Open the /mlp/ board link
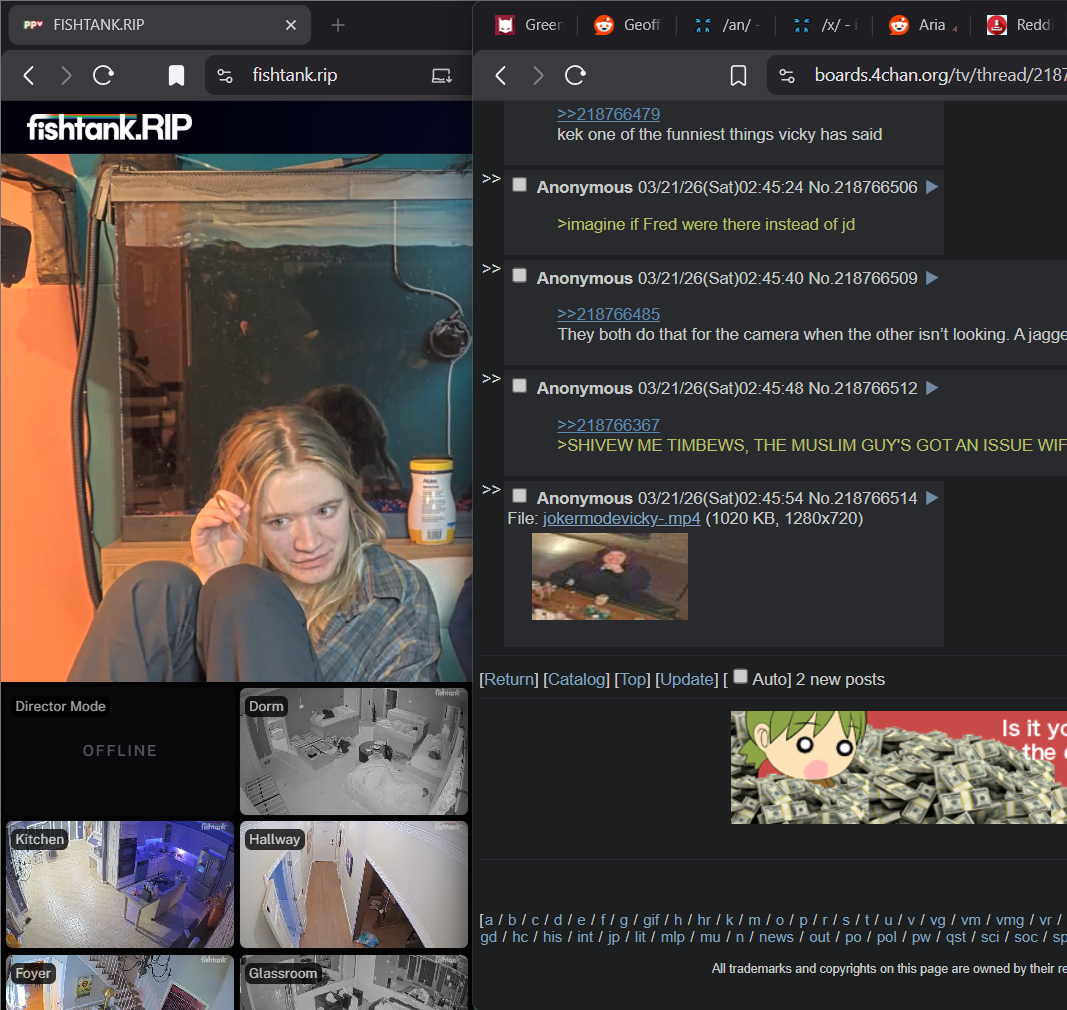This screenshot has height=1010, width=1067. [x=672, y=937]
